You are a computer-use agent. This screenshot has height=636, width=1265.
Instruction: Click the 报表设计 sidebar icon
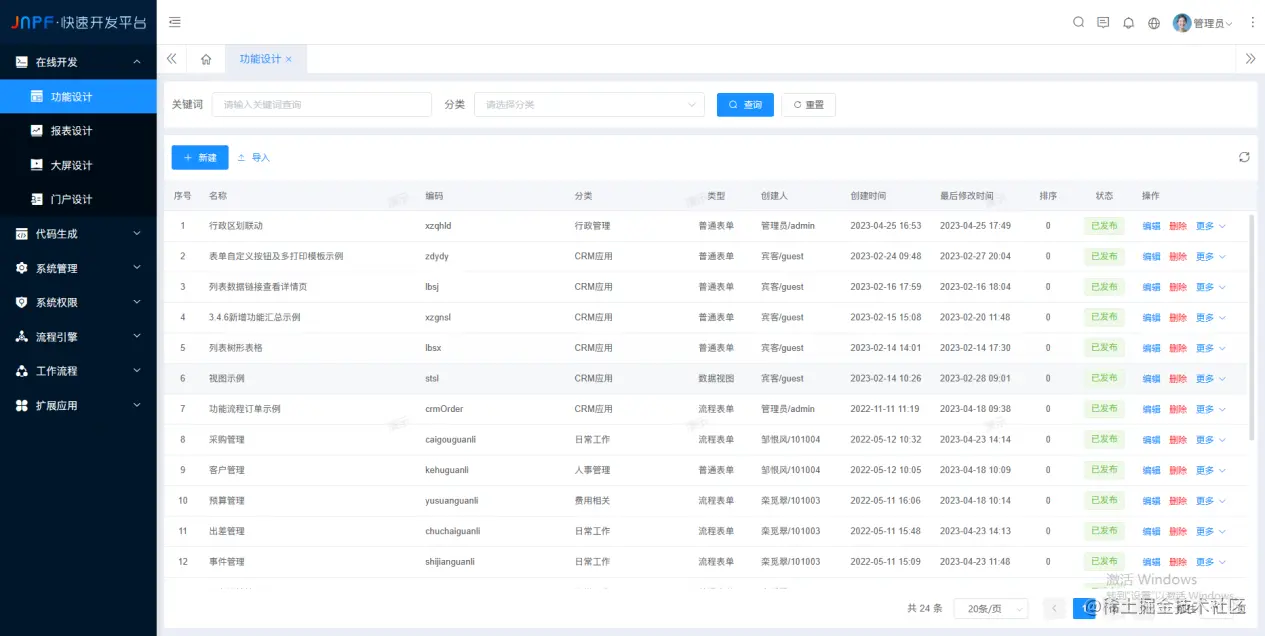37,131
